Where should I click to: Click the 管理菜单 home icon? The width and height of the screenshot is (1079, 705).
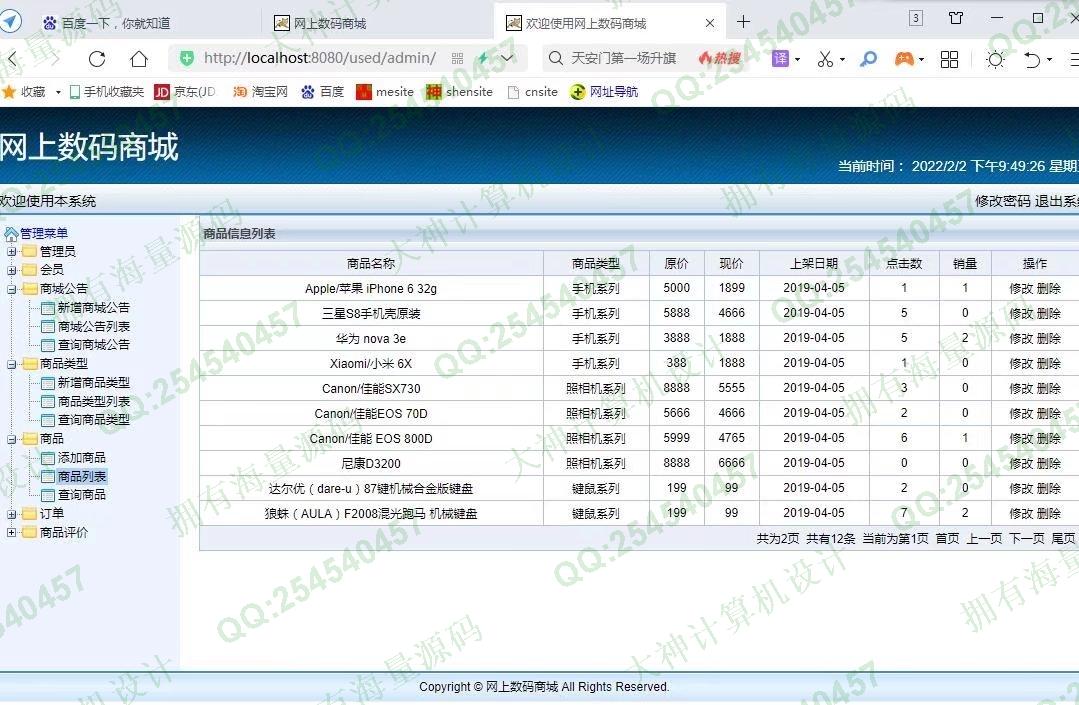click(x=11, y=235)
